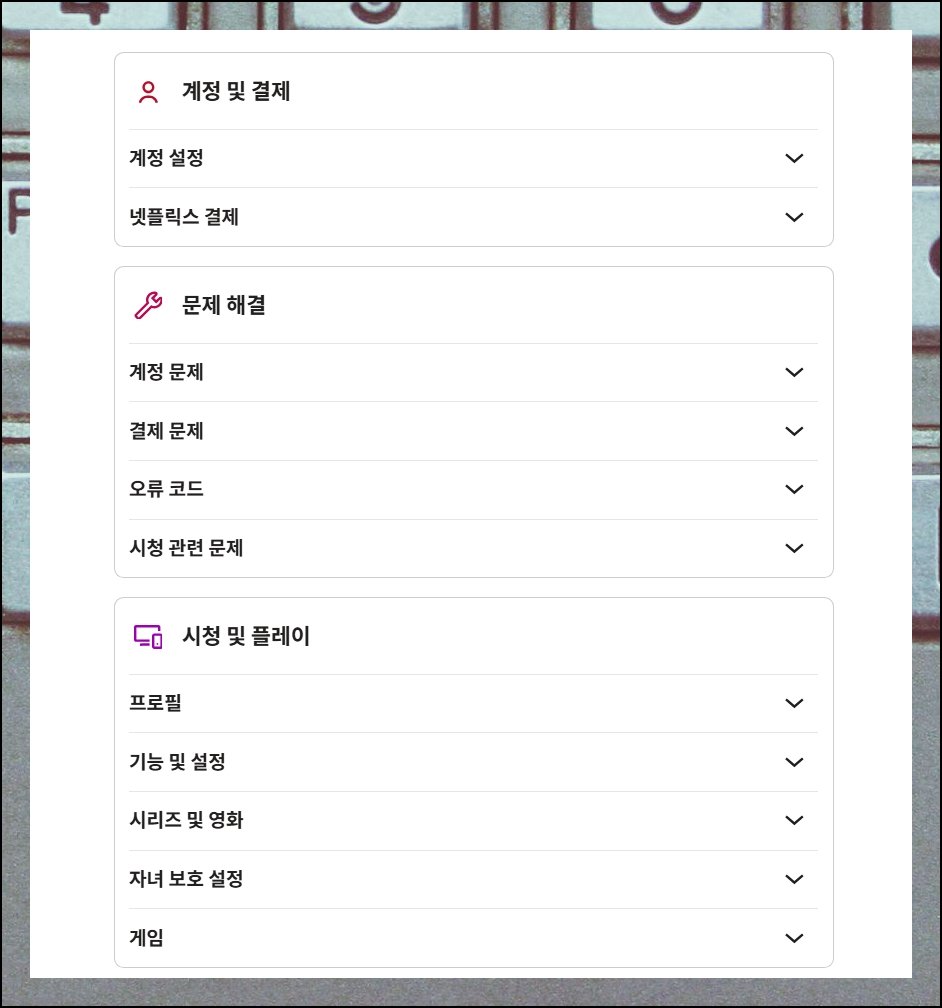Select the 자녀 보호 설정 label
The height and width of the screenshot is (1008, 942).
click(x=186, y=879)
